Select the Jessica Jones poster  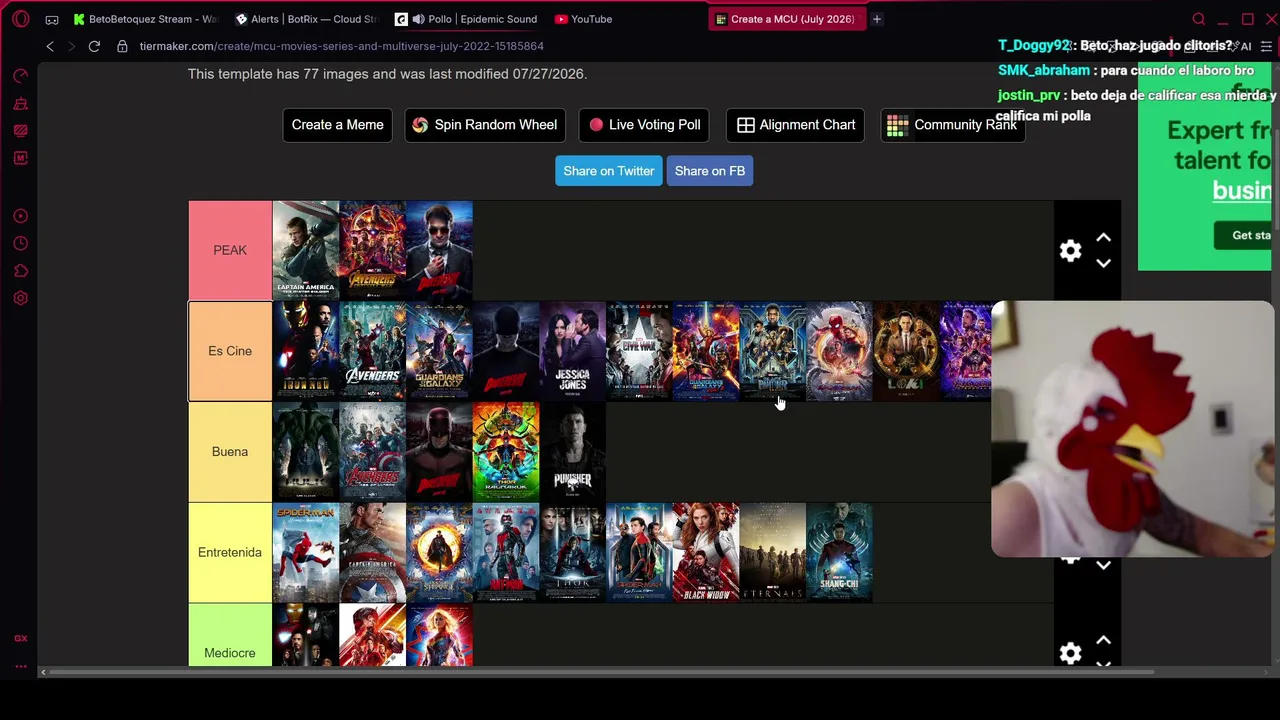573,351
